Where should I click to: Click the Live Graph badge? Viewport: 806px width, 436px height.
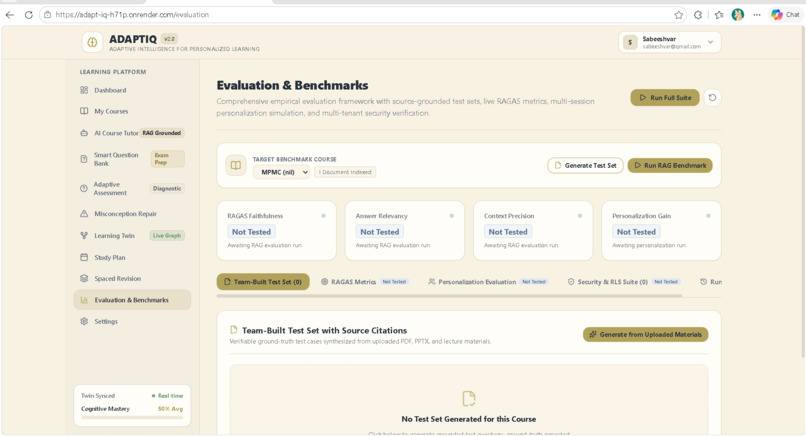tap(167, 235)
